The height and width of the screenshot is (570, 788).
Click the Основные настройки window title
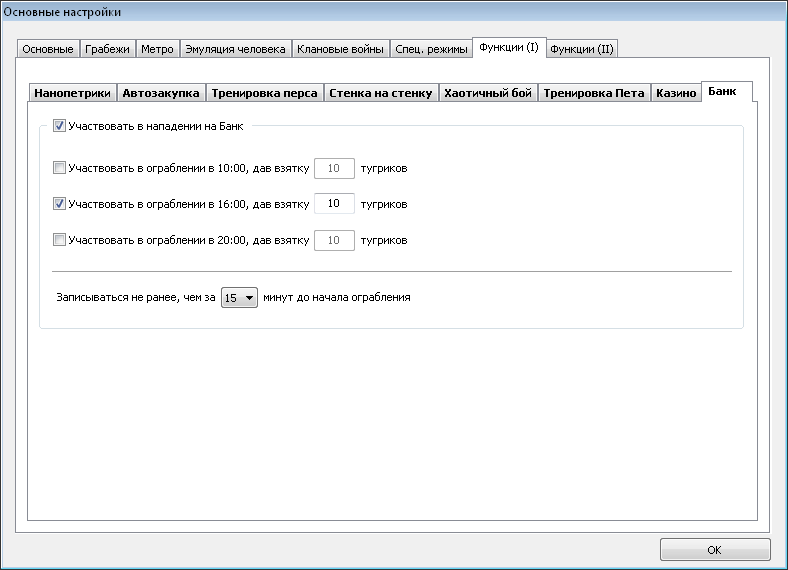pyautogui.click(x=62, y=12)
